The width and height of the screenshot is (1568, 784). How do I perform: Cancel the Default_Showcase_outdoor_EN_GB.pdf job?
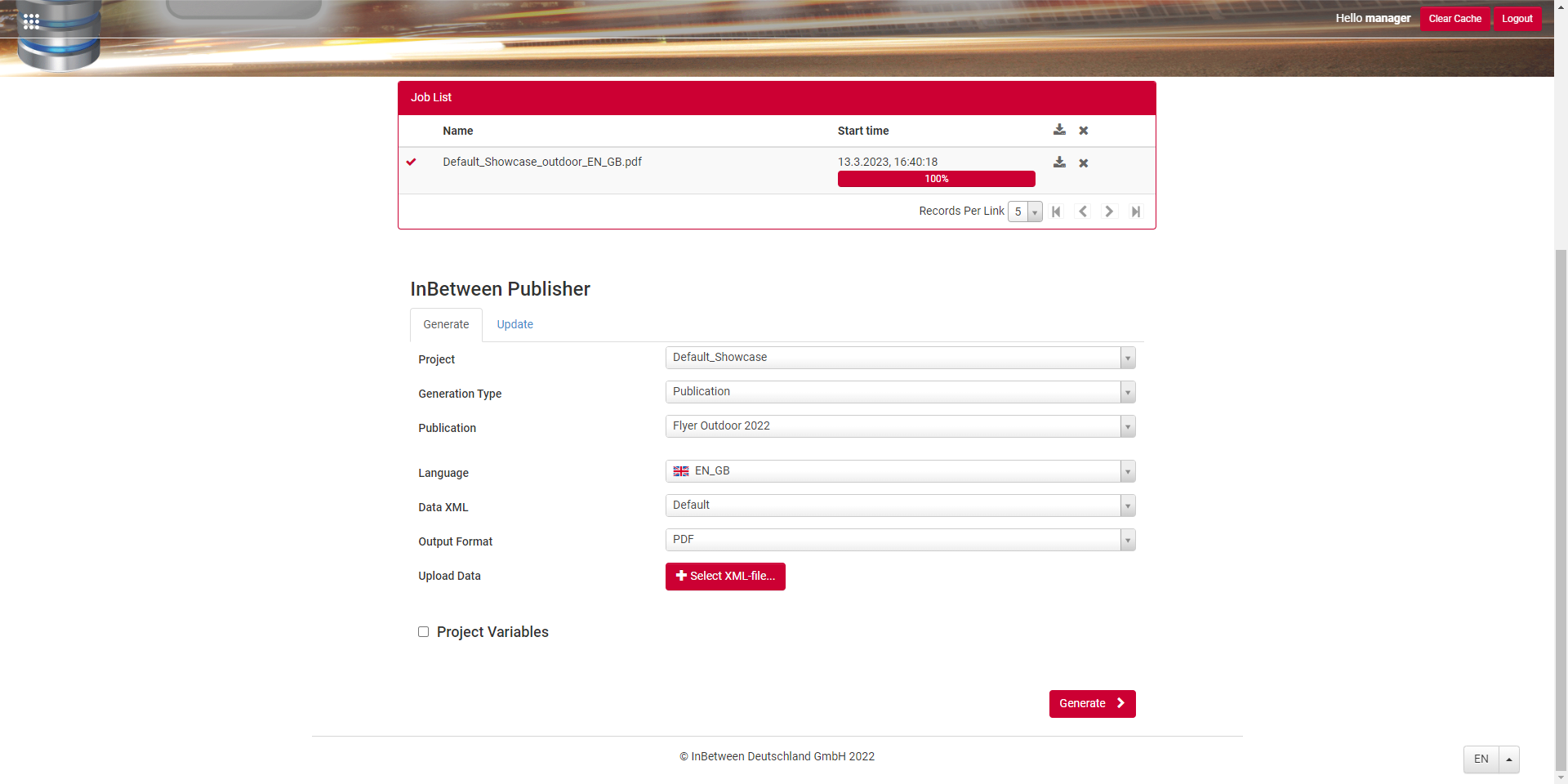tap(1084, 162)
